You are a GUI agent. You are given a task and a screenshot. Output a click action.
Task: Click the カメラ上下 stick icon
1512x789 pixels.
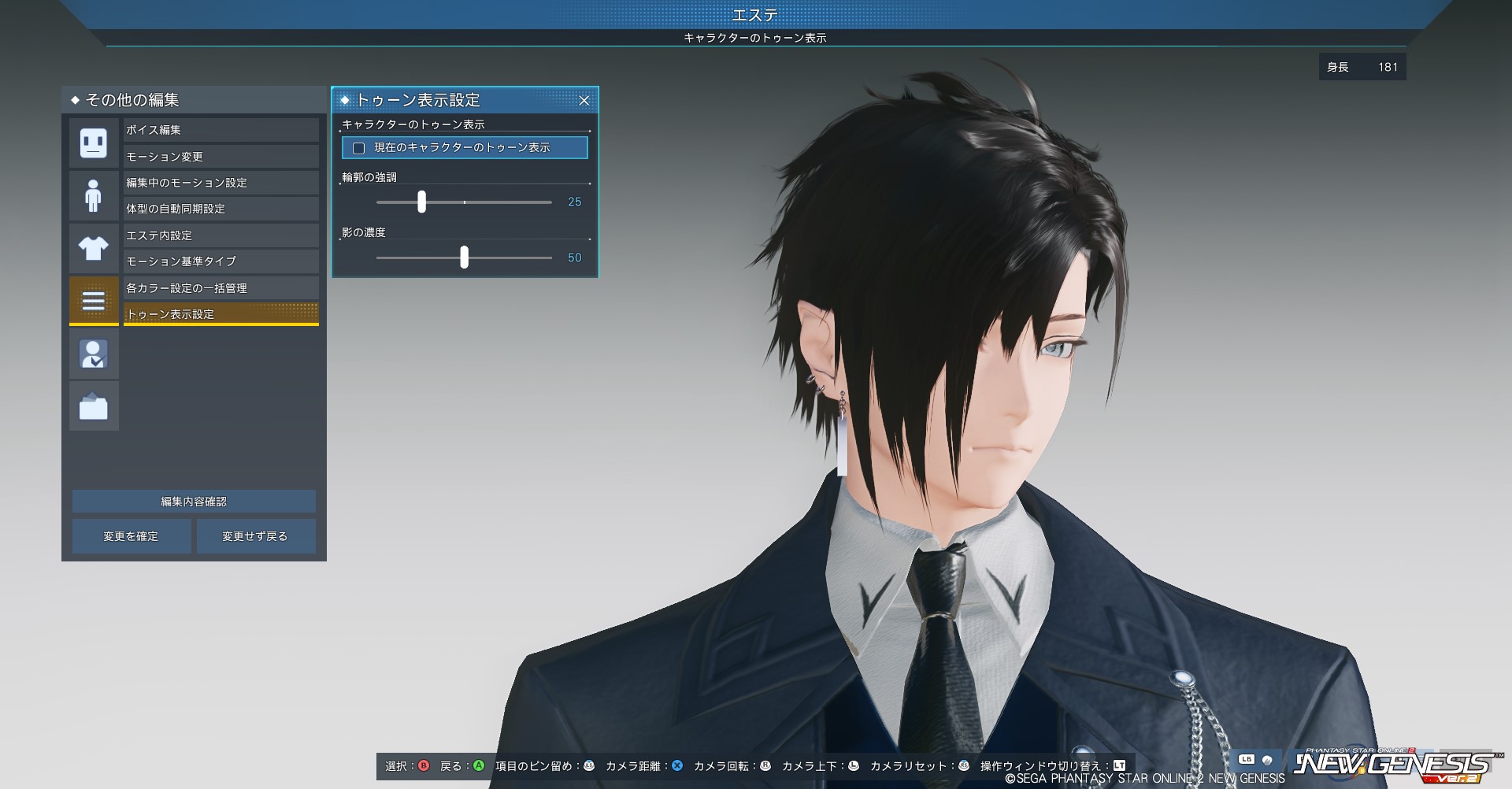(853, 765)
